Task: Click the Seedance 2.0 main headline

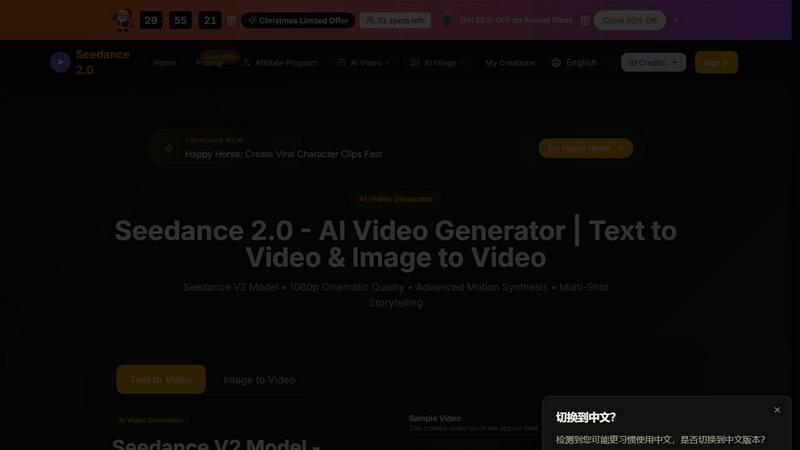Action: pyautogui.click(x=395, y=244)
